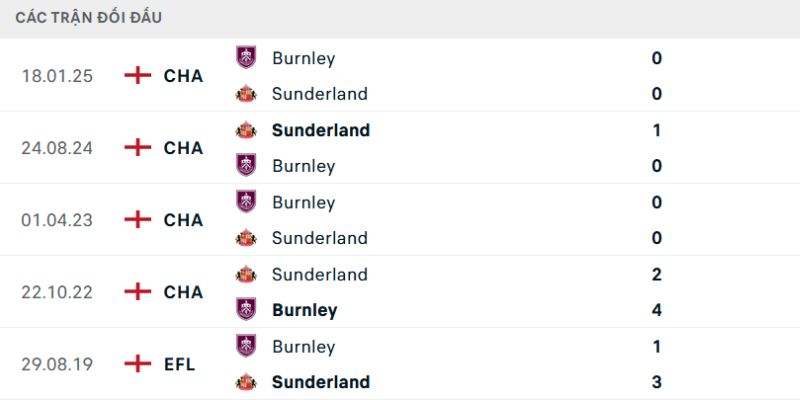Viewport: 800px width, 400px height.
Task: Click the 24.08.24 match date
Action: click(x=57, y=148)
